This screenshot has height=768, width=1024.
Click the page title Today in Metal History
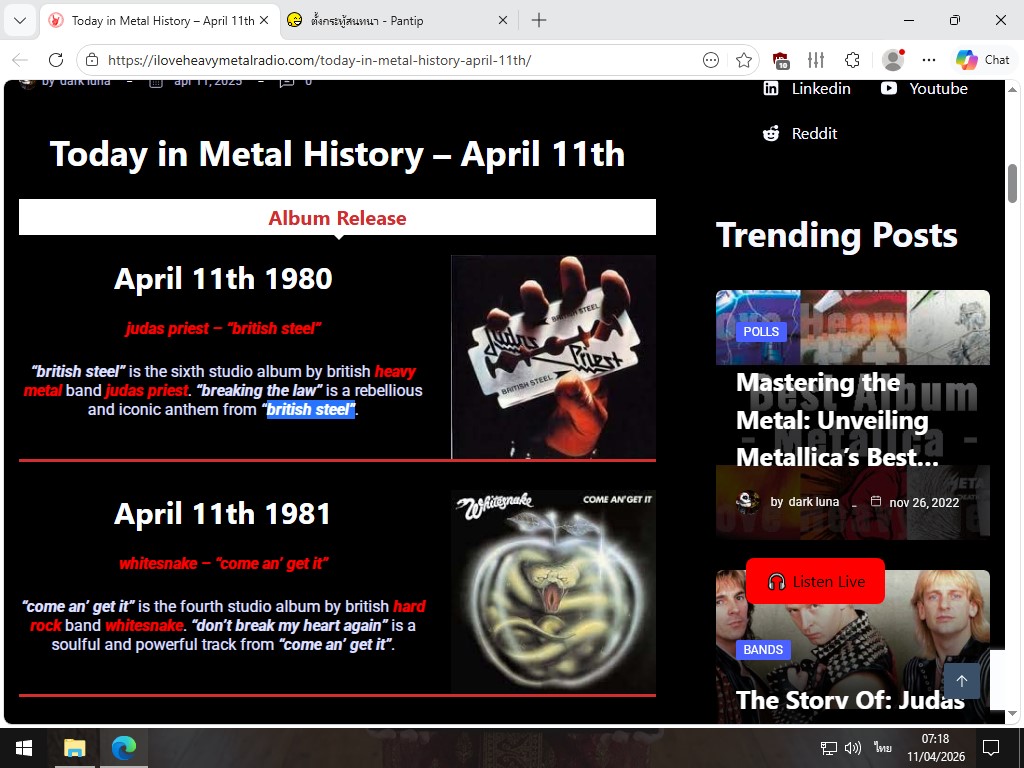(x=337, y=154)
